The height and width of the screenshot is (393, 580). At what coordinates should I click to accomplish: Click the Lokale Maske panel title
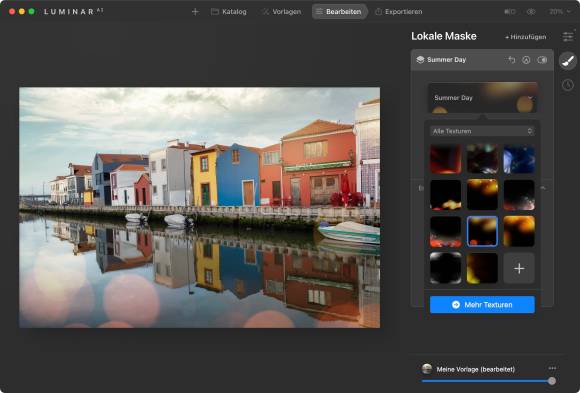(x=444, y=36)
